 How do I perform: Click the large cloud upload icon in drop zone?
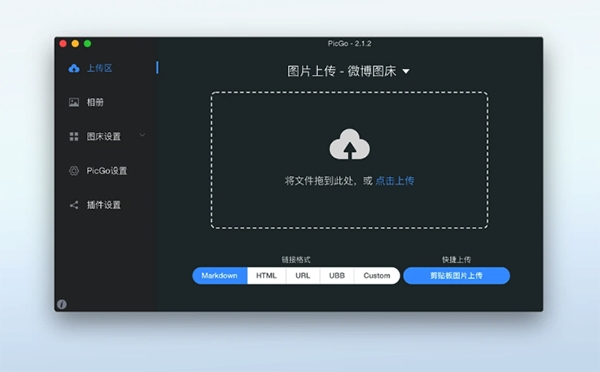click(349, 144)
